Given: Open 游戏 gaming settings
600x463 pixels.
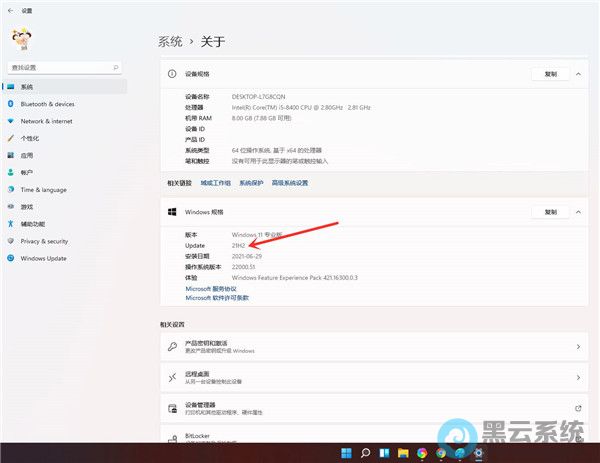Looking at the screenshot, I should (x=65, y=207).
